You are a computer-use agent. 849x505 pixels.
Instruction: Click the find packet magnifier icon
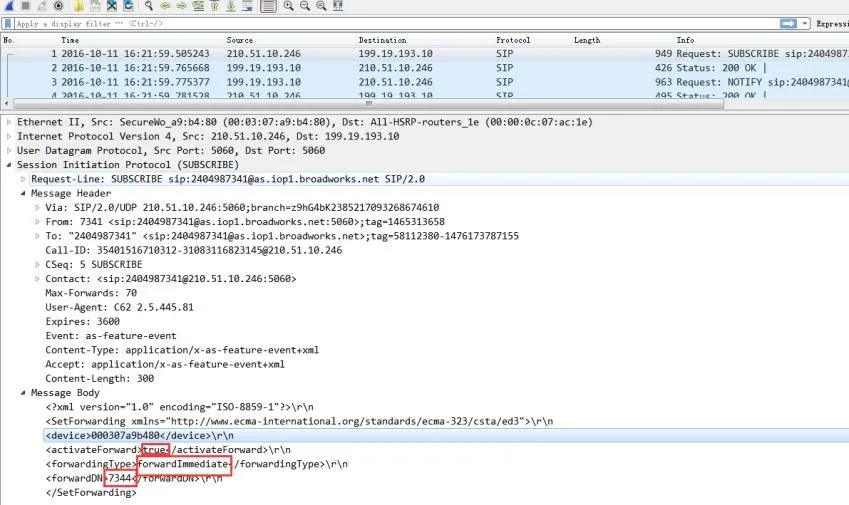click(x=148, y=6)
